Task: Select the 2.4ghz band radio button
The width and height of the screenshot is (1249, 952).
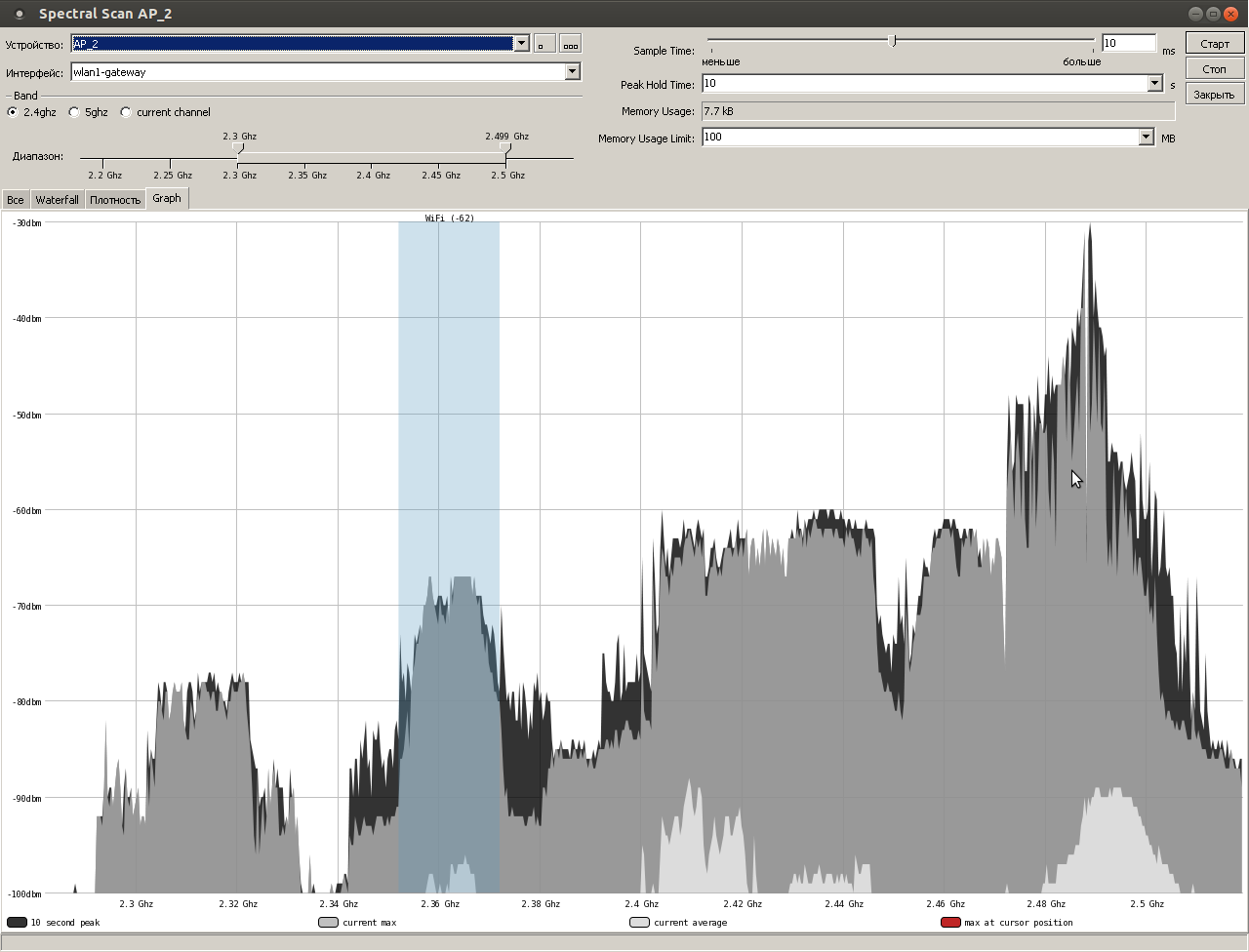Action: [13, 112]
